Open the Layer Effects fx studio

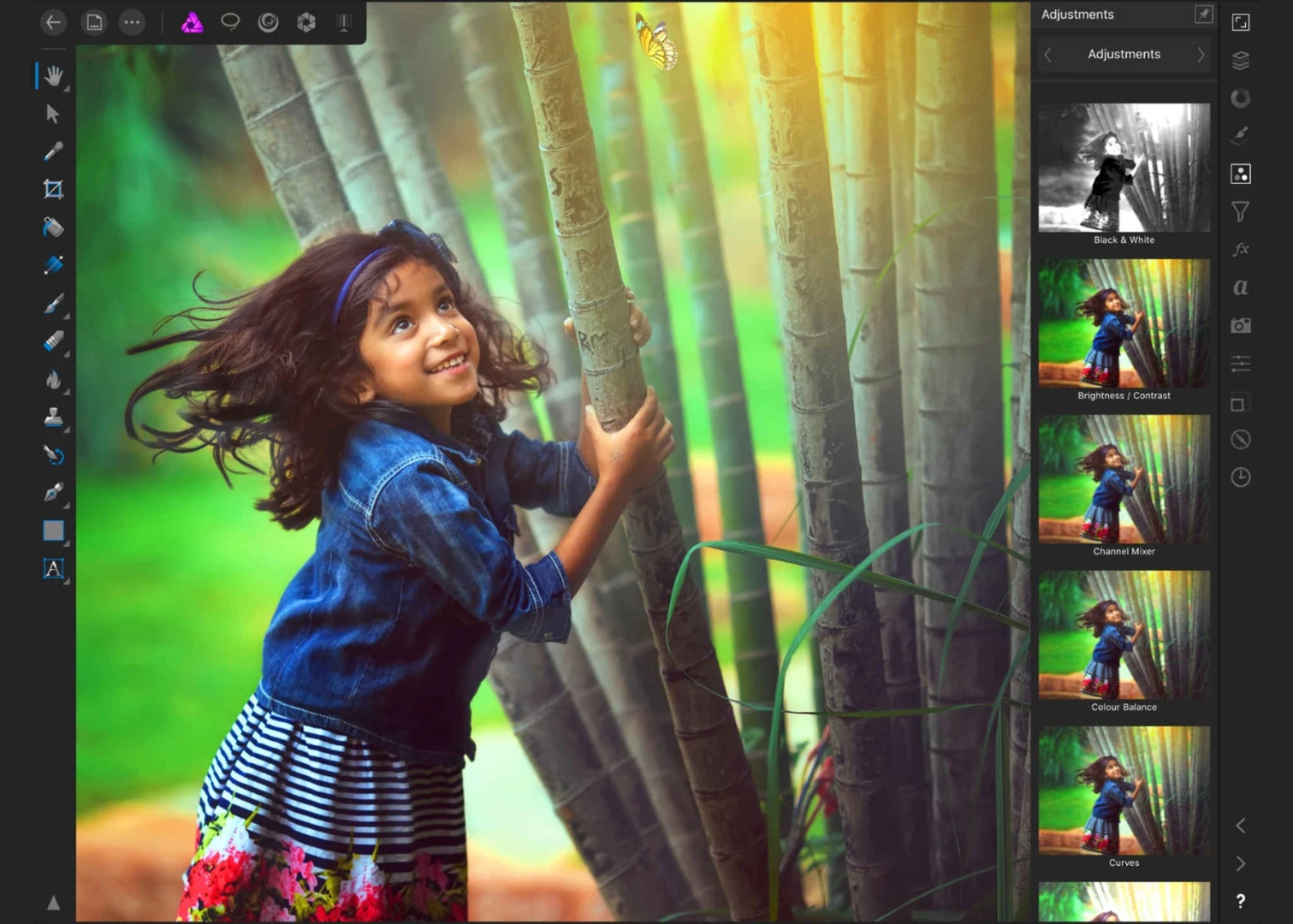[x=1241, y=249]
